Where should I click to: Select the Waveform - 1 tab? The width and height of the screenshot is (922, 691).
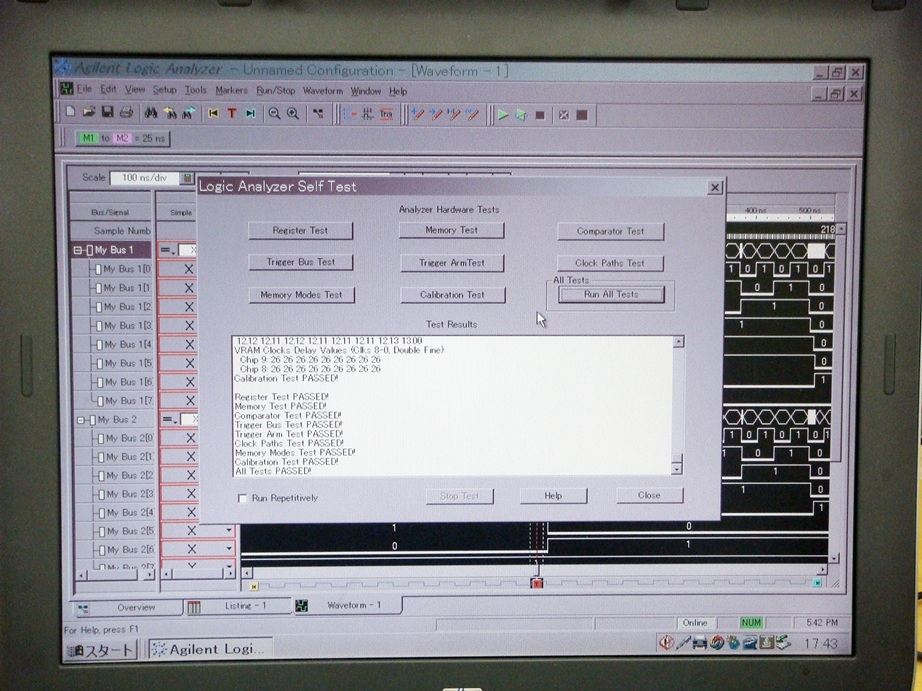348,605
